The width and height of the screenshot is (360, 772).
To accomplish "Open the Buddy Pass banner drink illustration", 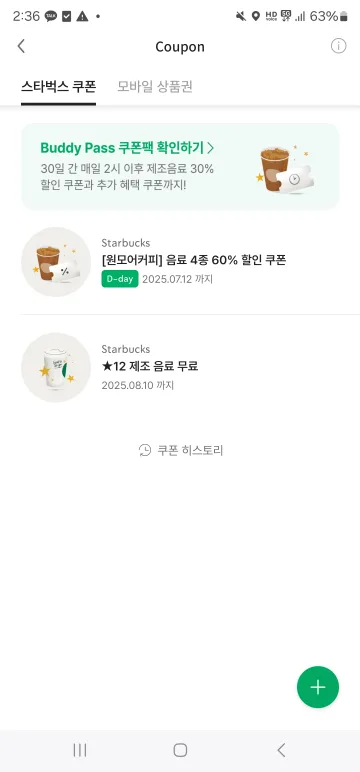I will tap(287, 169).
